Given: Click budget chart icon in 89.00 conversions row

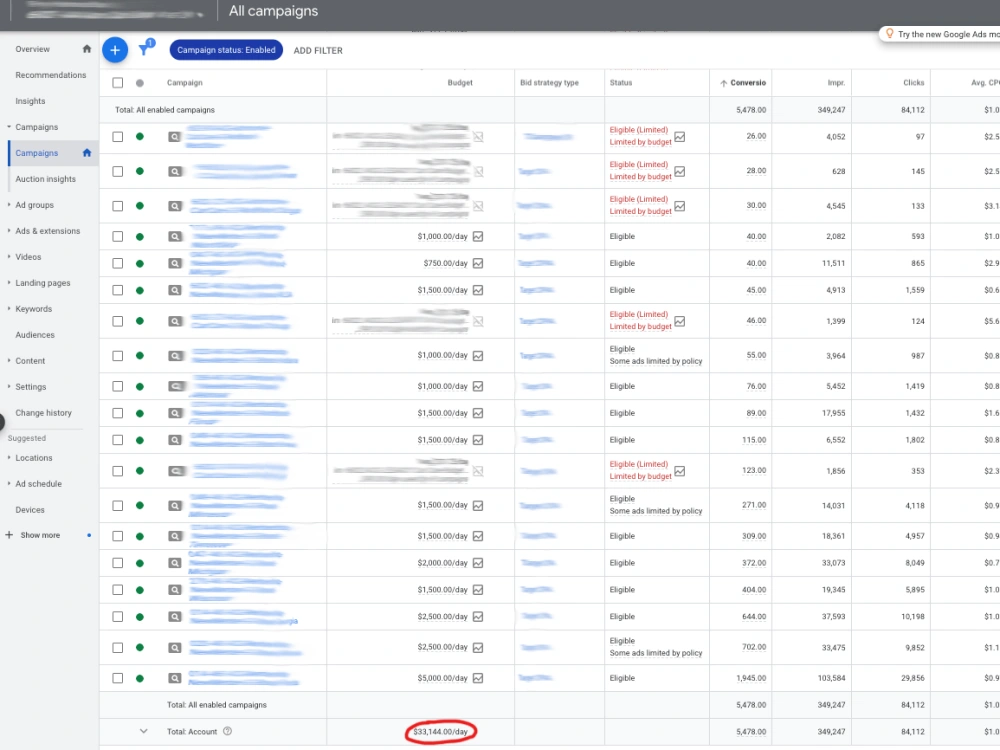Looking at the screenshot, I should [x=478, y=413].
